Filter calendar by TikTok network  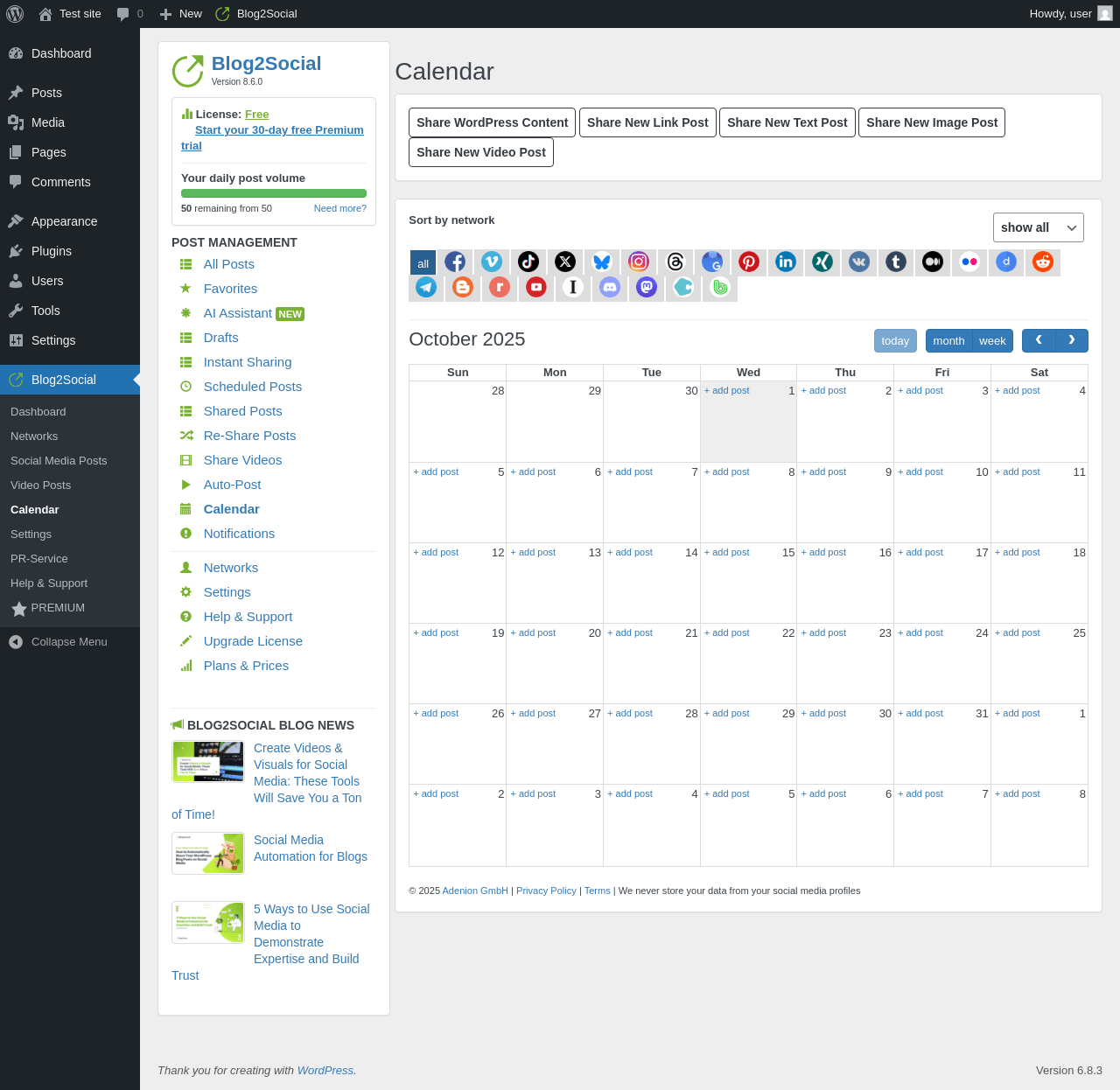pyautogui.click(x=528, y=262)
